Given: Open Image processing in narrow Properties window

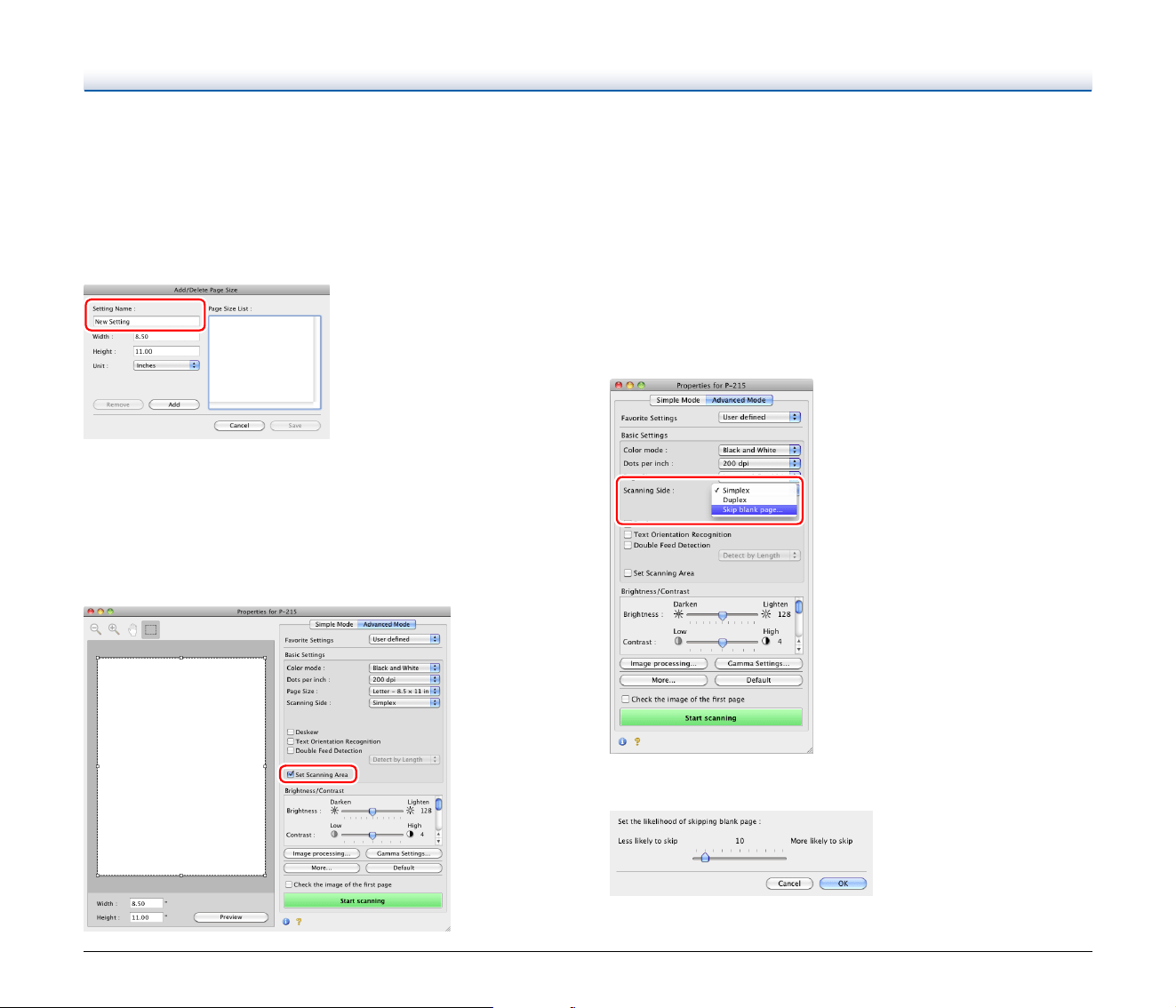Looking at the screenshot, I should point(663,663).
